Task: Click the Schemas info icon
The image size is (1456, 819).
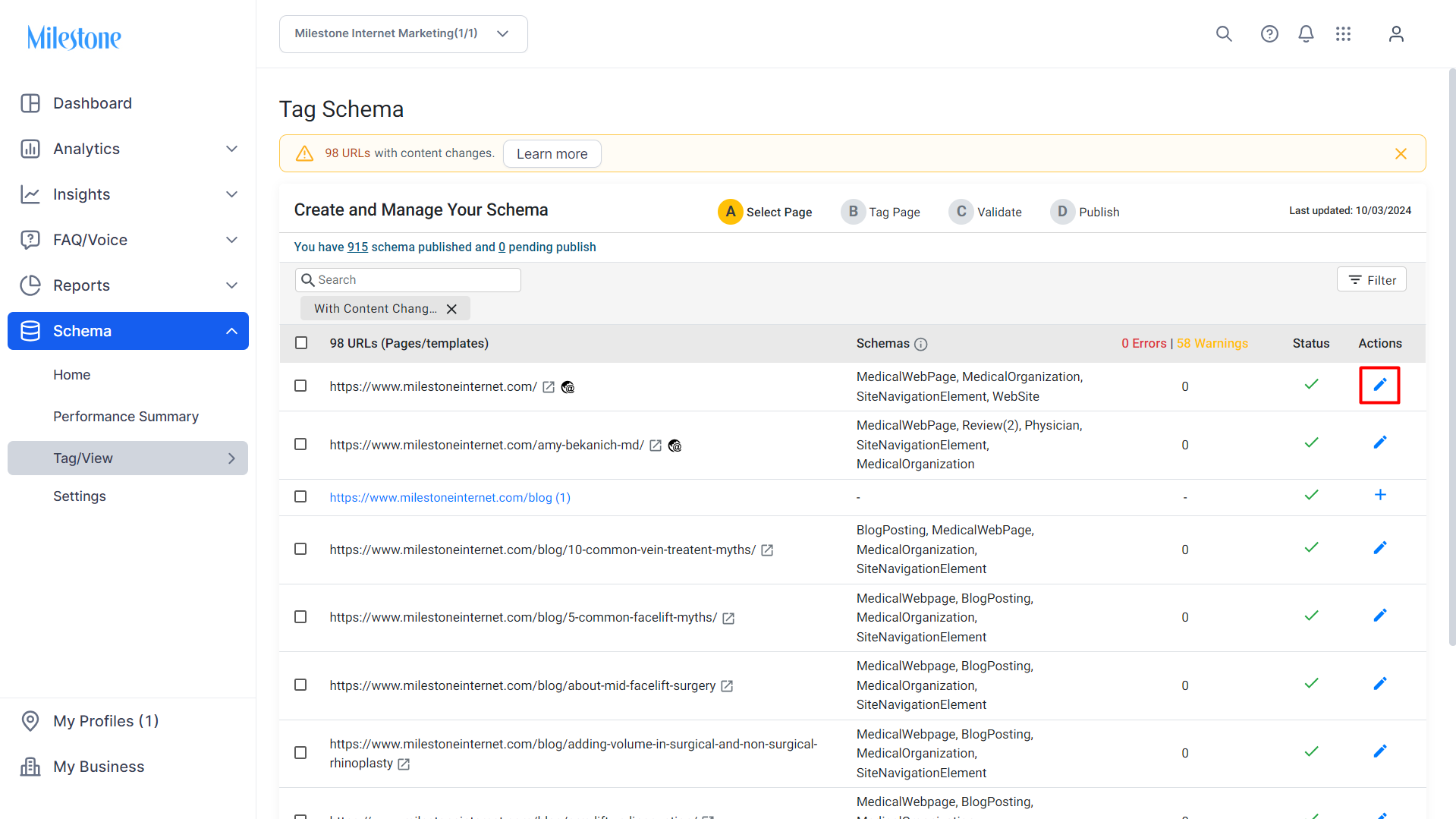Action: coord(920,344)
